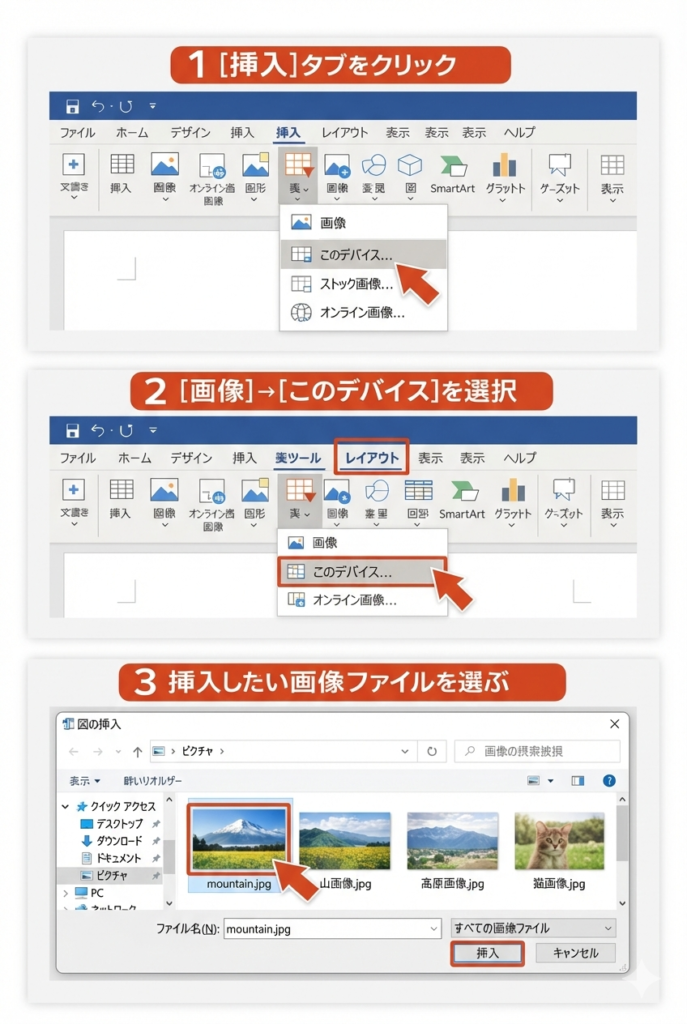The width and height of the screenshot is (687, 1024).
Task: Click the キャンセル button
Action: (x=575, y=953)
